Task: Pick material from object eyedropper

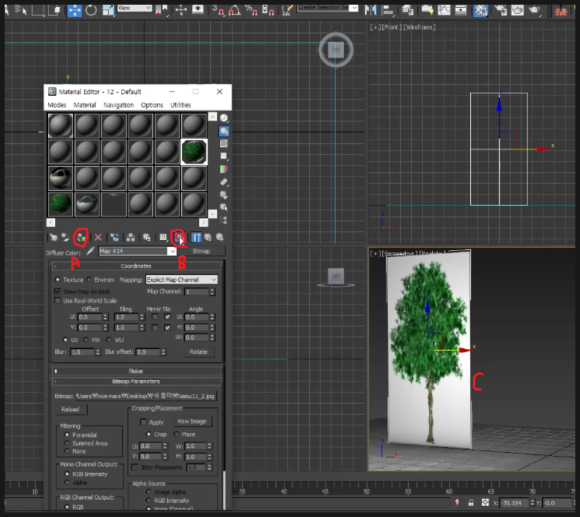Action: [x=90, y=251]
